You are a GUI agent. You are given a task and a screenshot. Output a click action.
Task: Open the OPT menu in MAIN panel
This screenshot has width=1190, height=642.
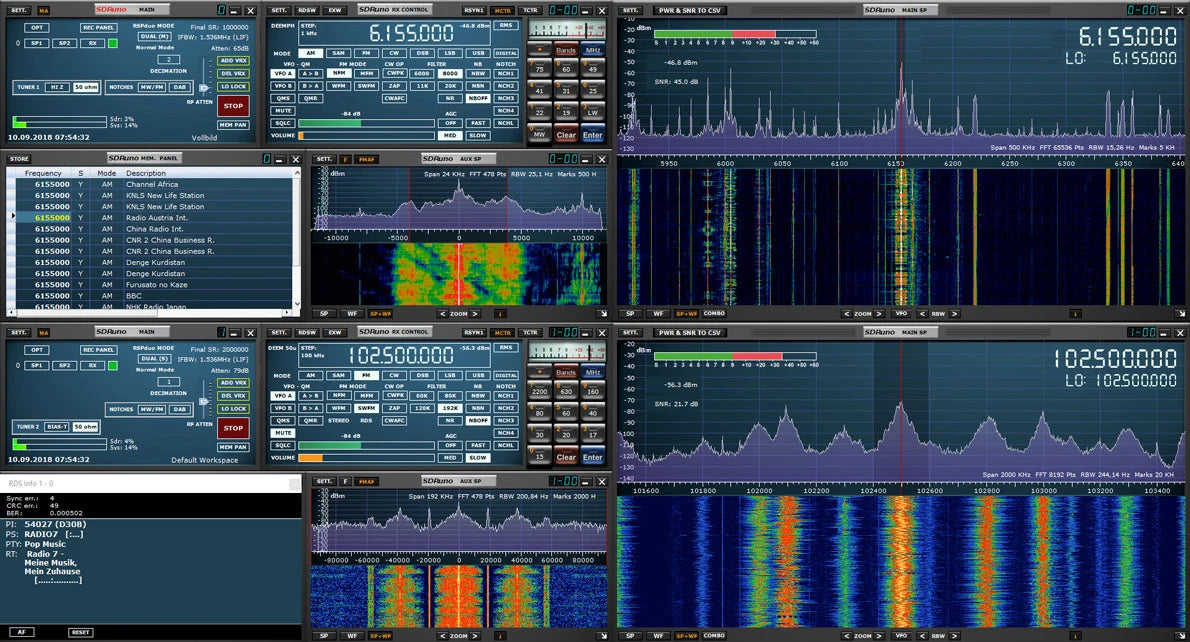(x=37, y=28)
